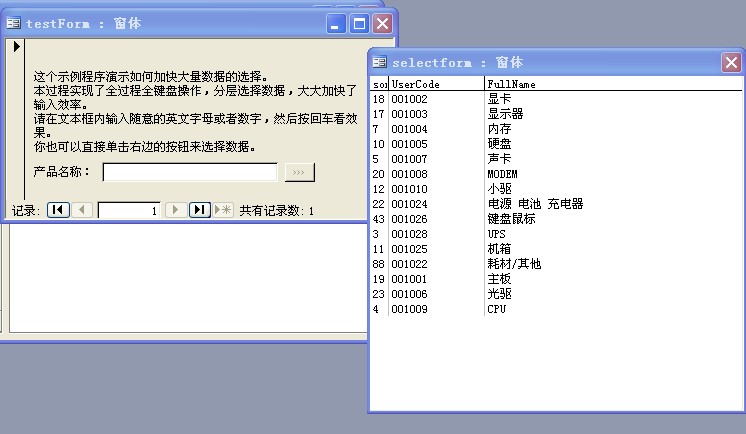Click the testForm window form icon
Viewport: 746px width, 434px height.
13,23
